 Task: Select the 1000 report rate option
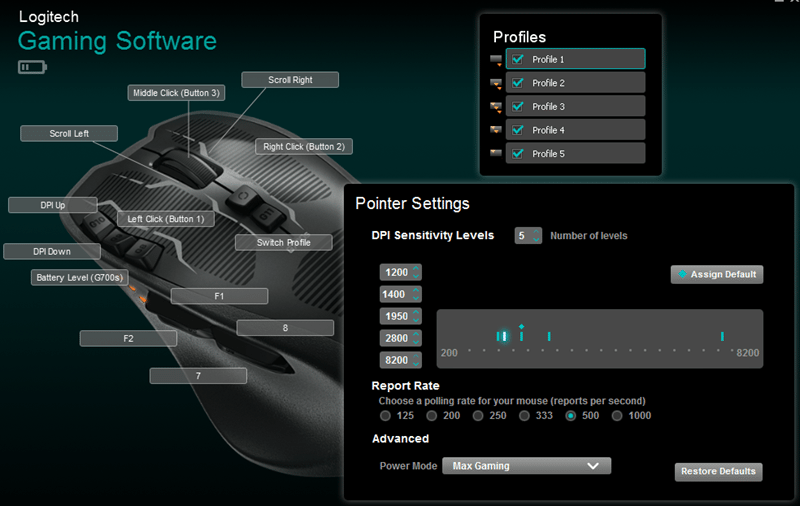coord(617,416)
